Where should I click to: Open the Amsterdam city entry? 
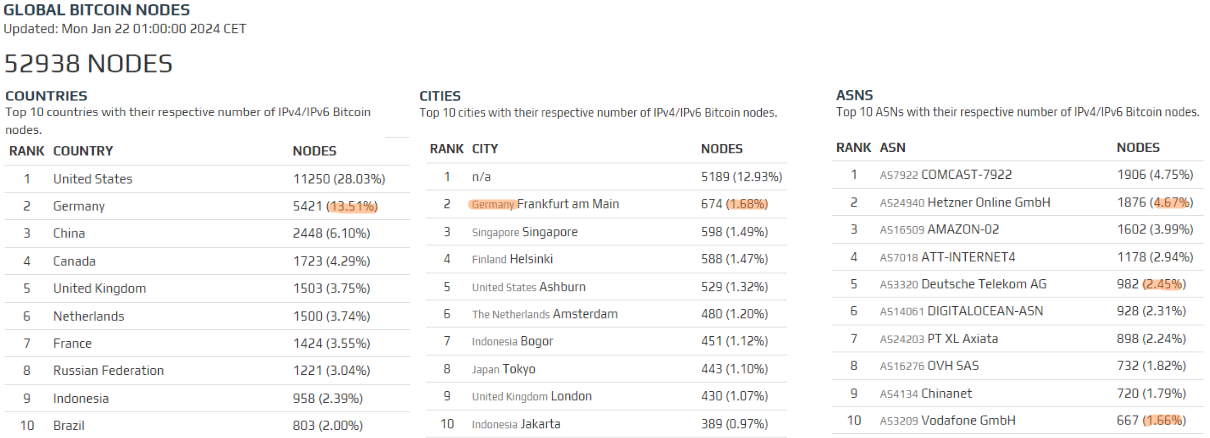[585, 314]
